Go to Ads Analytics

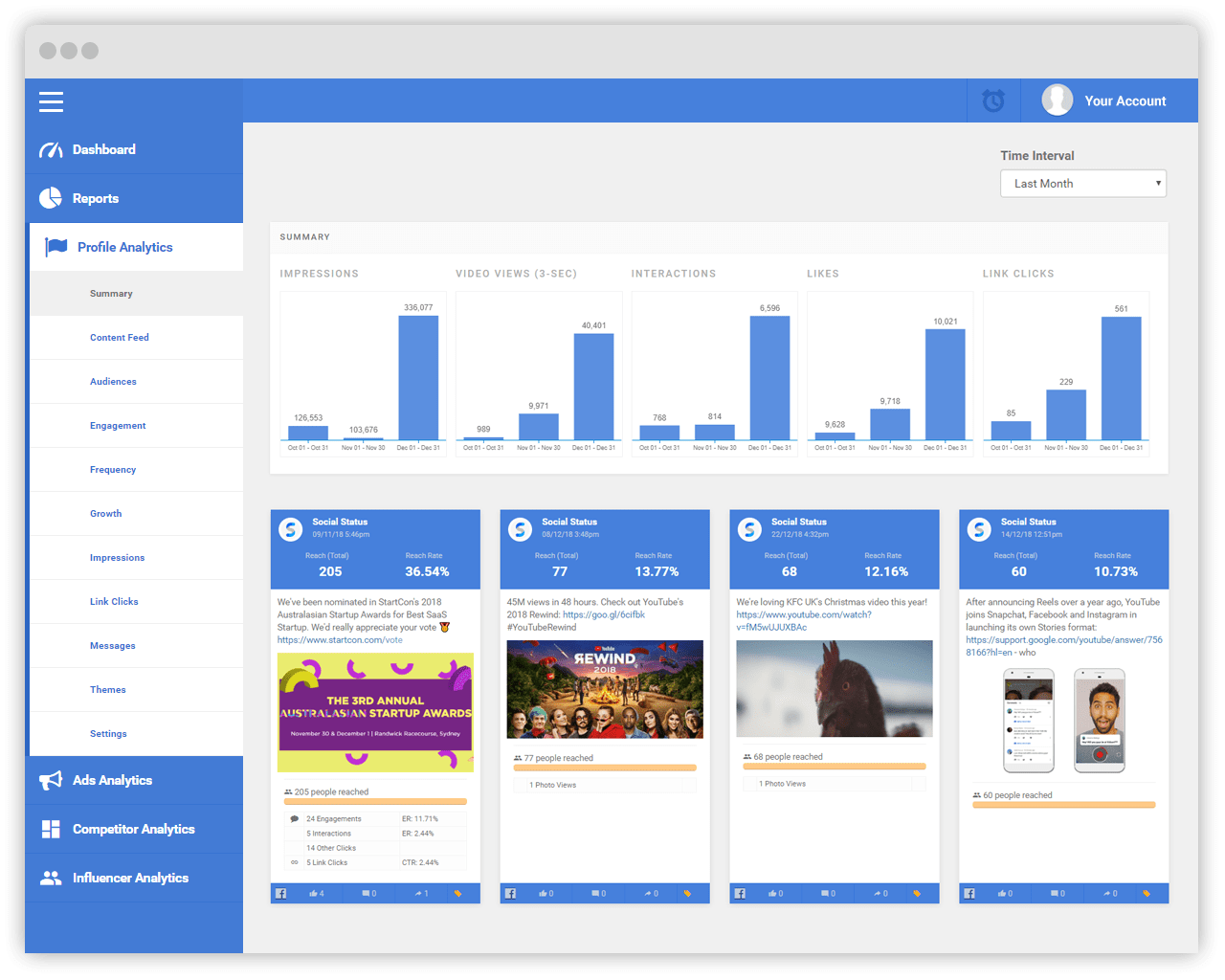[x=134, y=780]
